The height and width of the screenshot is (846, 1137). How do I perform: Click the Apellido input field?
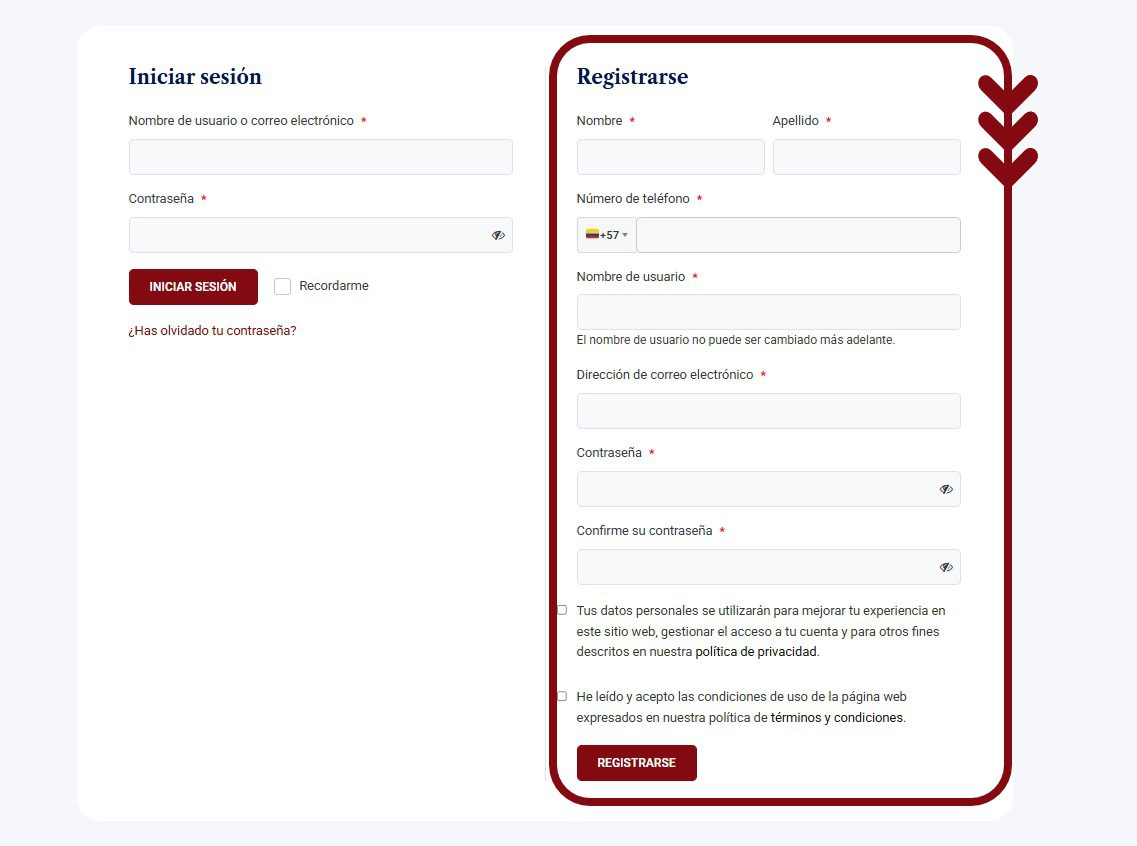click(x=867, y=157)
